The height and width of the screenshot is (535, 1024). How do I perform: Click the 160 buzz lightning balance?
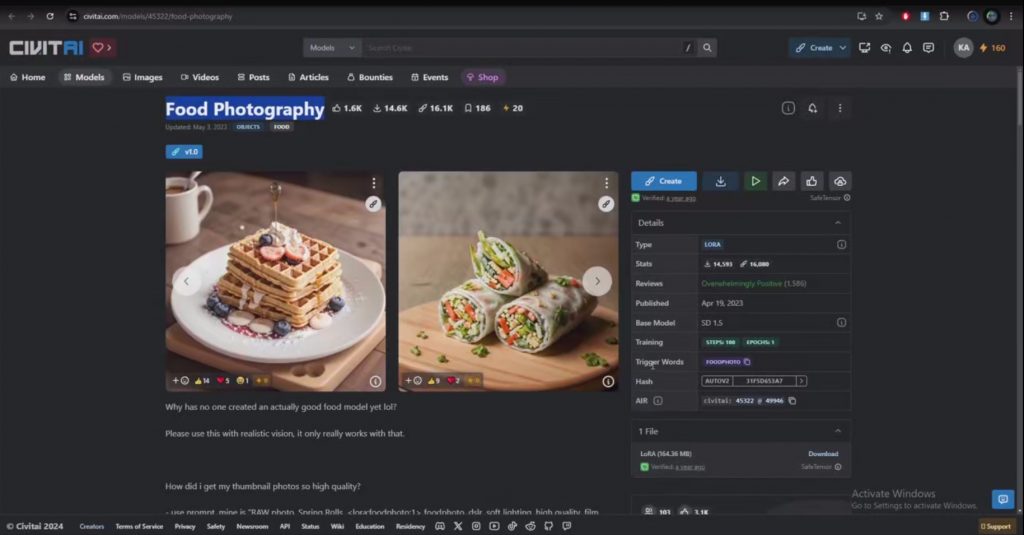(x=993, y=48)
